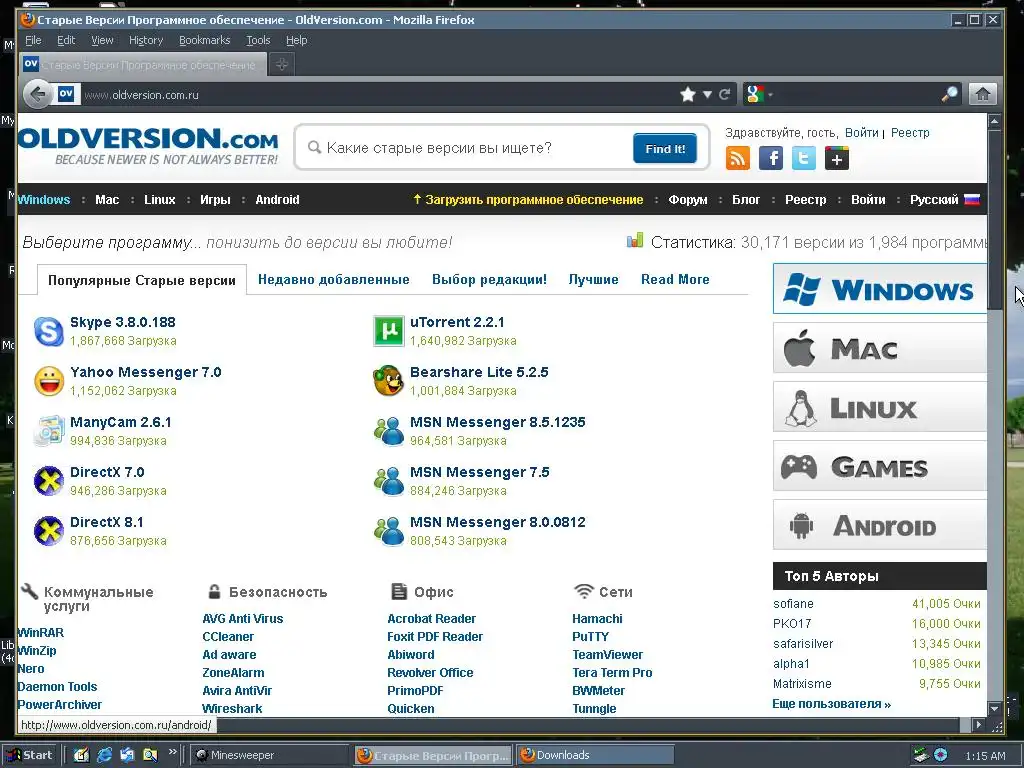Open the Русский language selector

coord(944,200)
